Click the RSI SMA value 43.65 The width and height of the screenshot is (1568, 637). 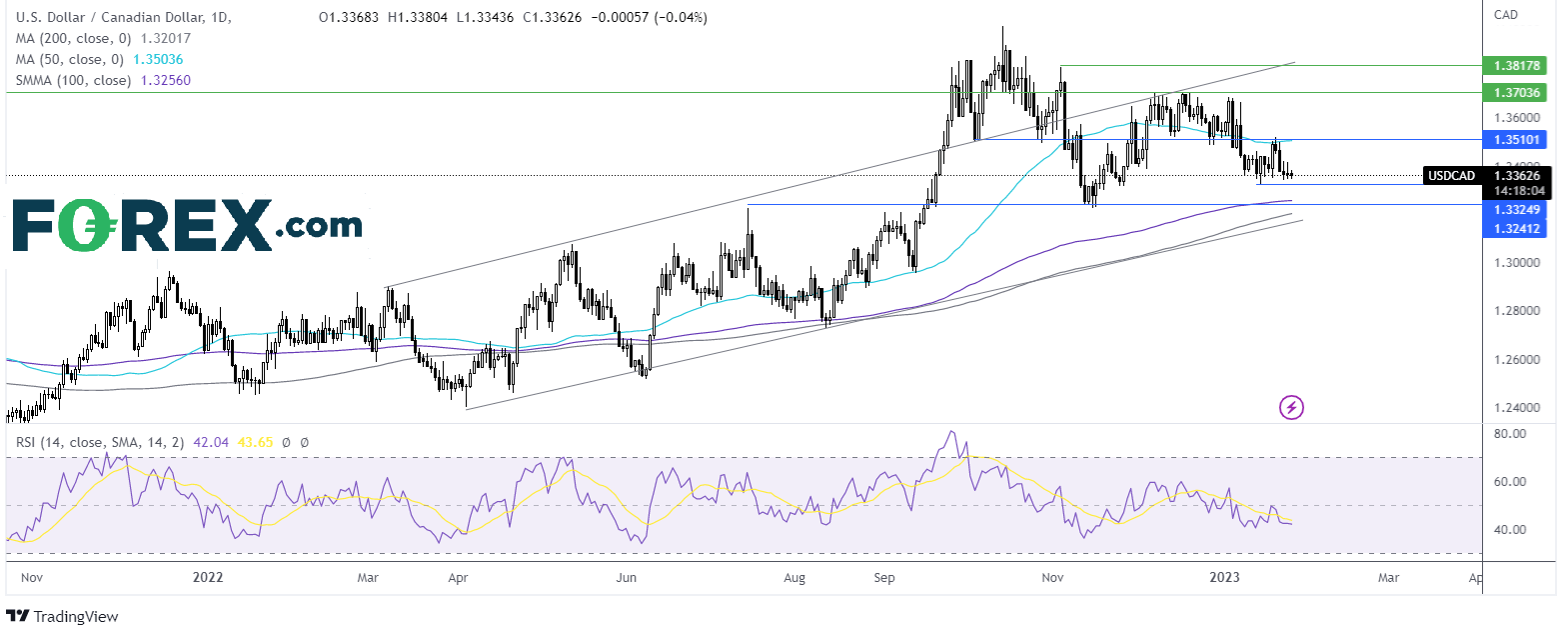click(255, 442)
